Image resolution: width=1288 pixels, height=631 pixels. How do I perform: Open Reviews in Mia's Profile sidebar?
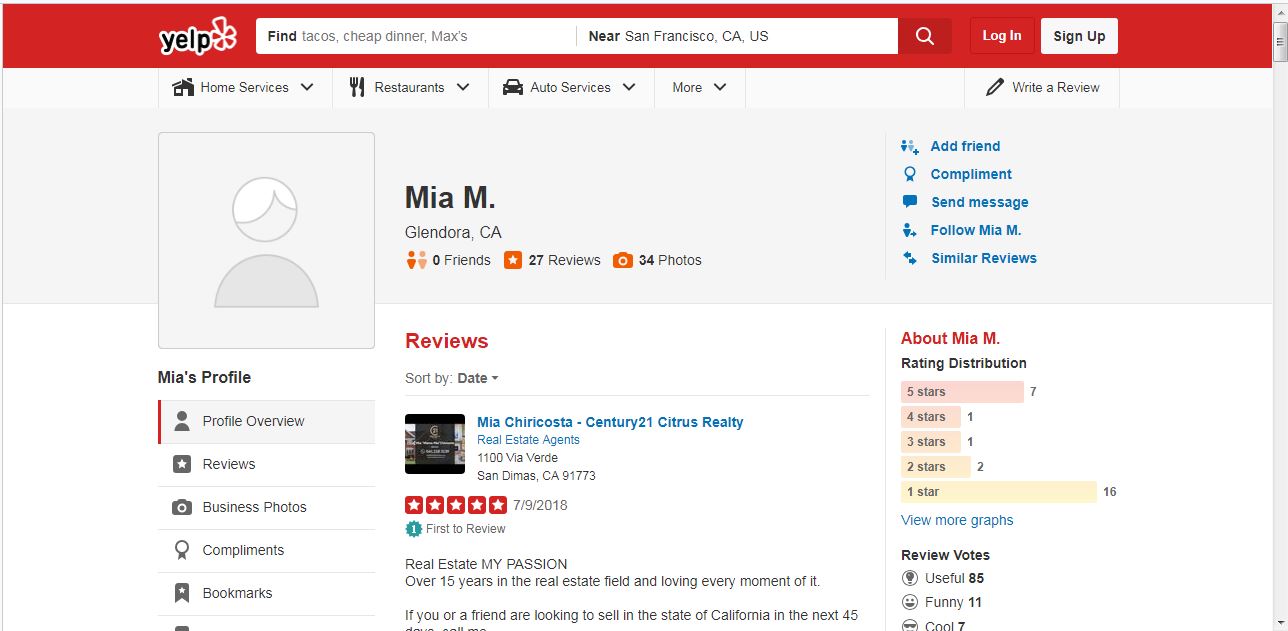[267, 464]
